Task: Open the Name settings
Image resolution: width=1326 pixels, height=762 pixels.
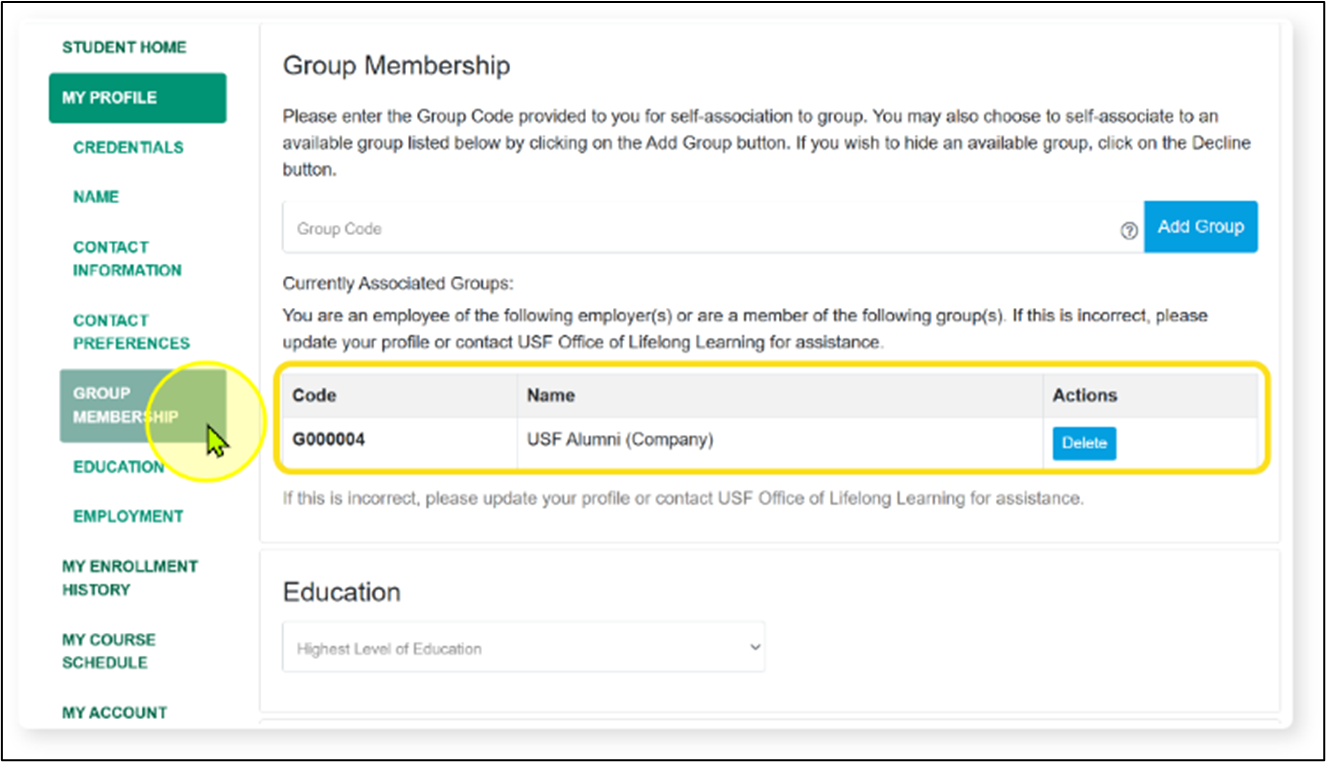Action: (x=95, y=197)
